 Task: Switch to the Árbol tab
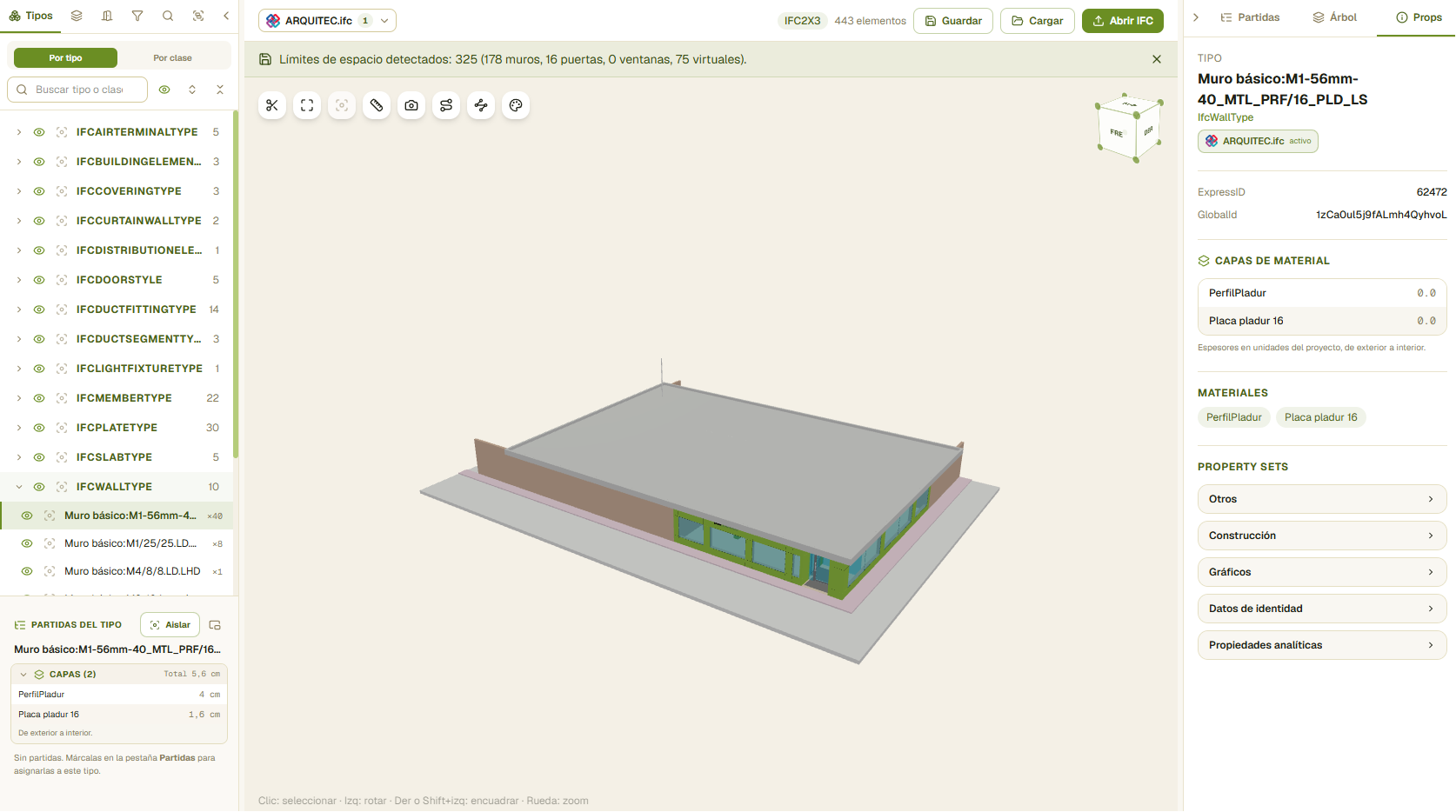1335,17
